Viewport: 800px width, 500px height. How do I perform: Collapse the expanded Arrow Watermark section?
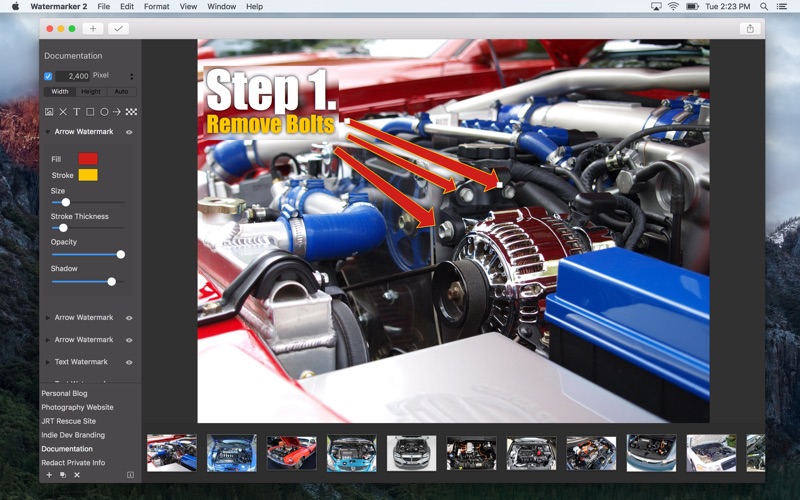(47, 132)
